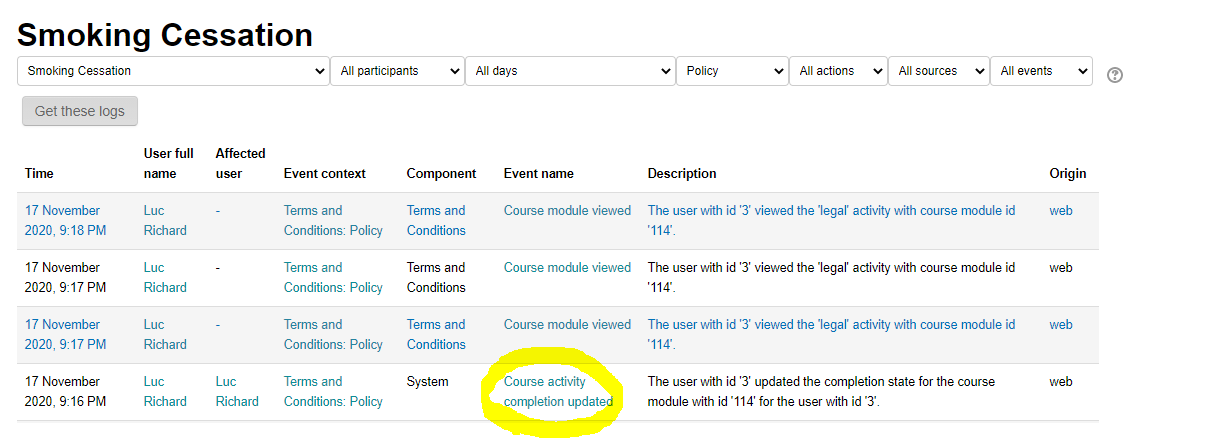This screenshot has height=439, width=1210.
Task: Expand the All participants dropdown
Action: 396,71
